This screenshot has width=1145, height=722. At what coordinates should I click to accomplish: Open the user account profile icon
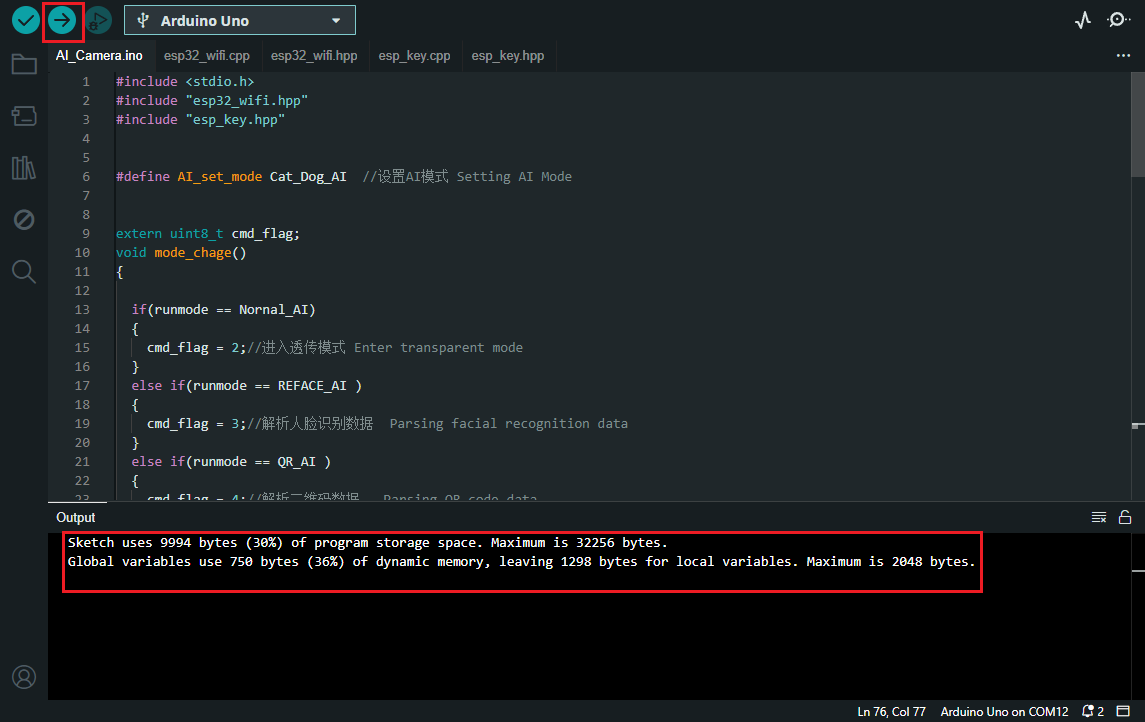pos(24,677)
